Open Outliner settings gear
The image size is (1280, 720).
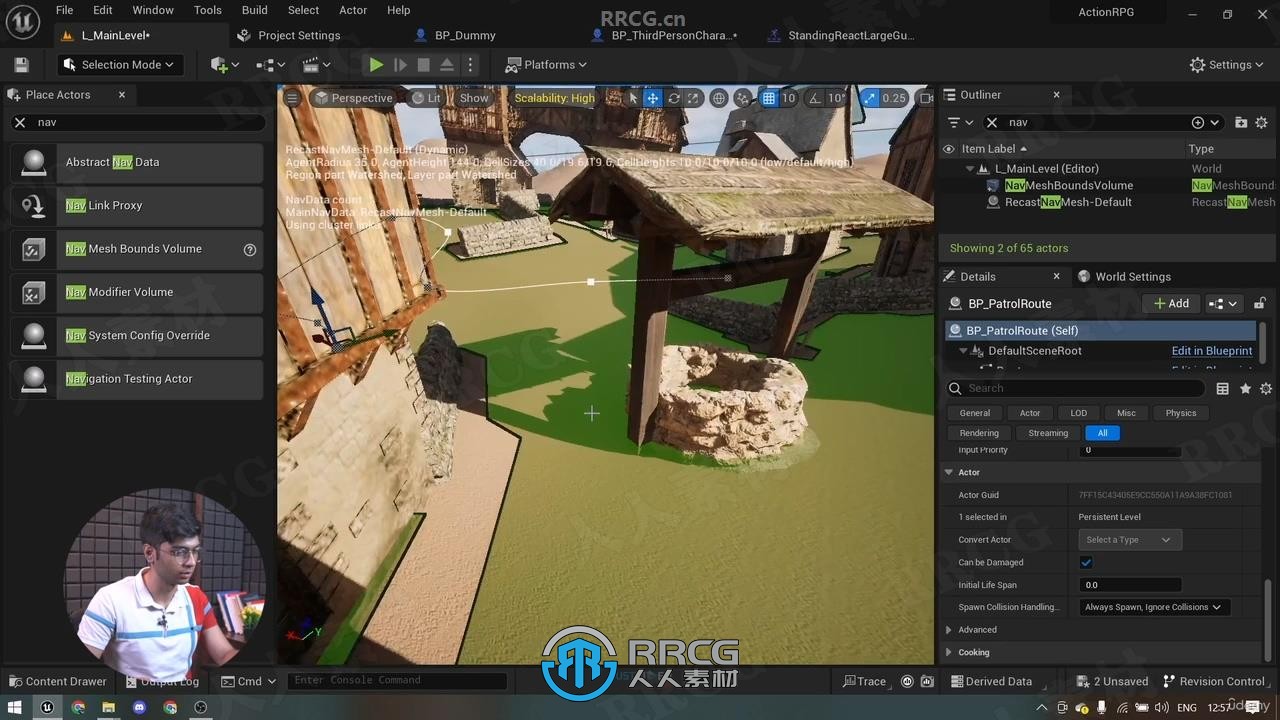[x=1262, y=122]
